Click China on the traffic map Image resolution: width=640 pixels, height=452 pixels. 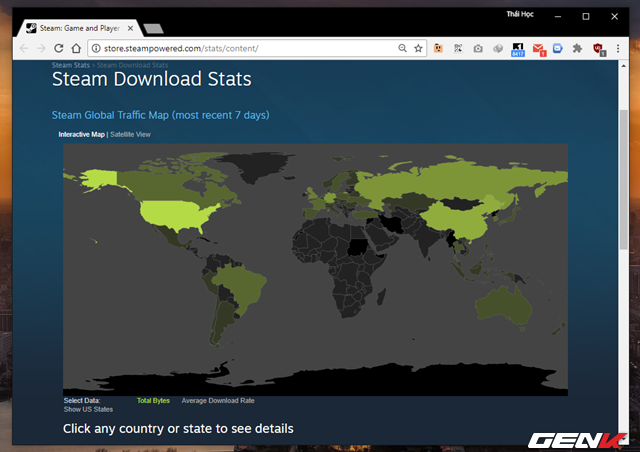pyautogui.click(x=457, y=223)
